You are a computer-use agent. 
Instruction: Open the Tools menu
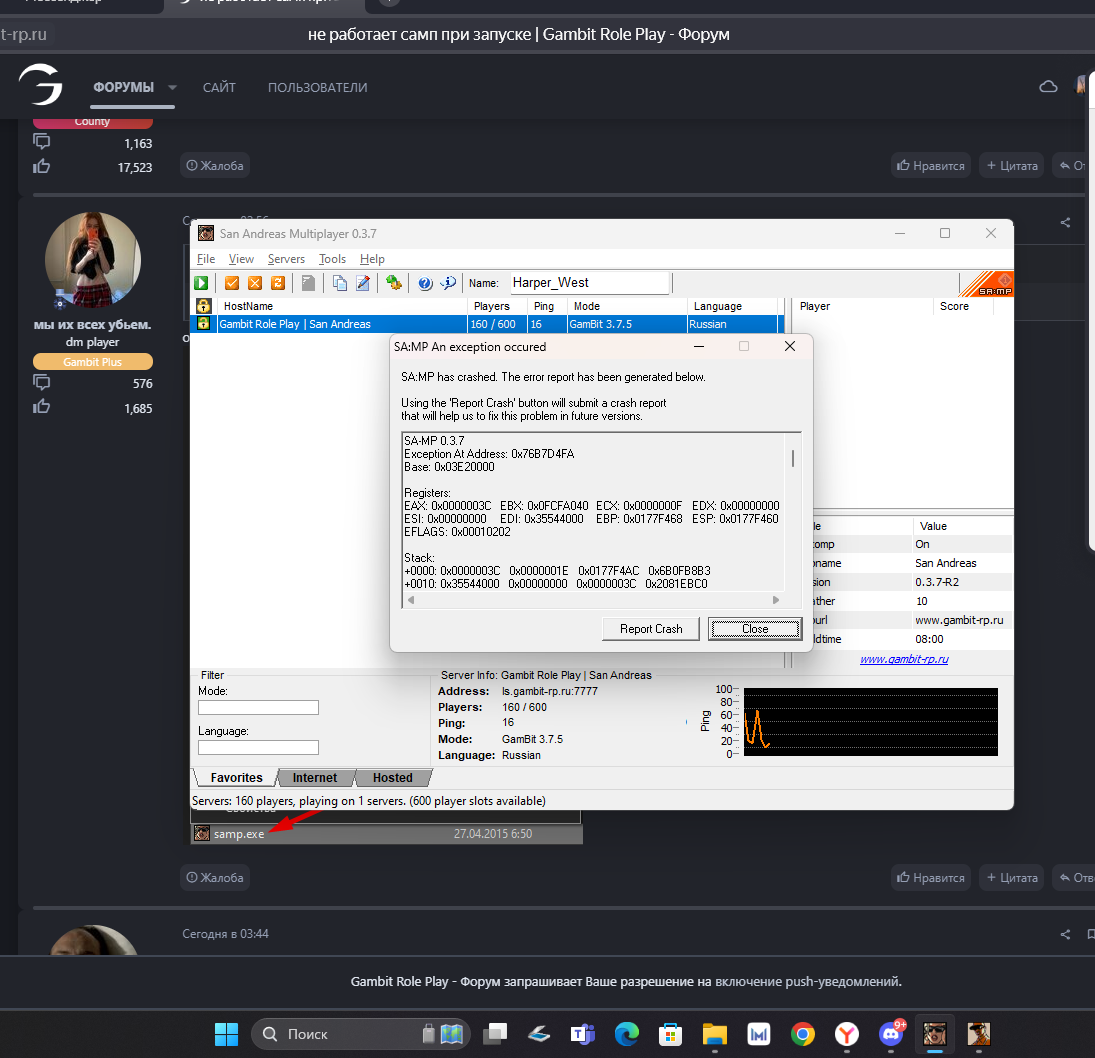[x=332, y=259]
